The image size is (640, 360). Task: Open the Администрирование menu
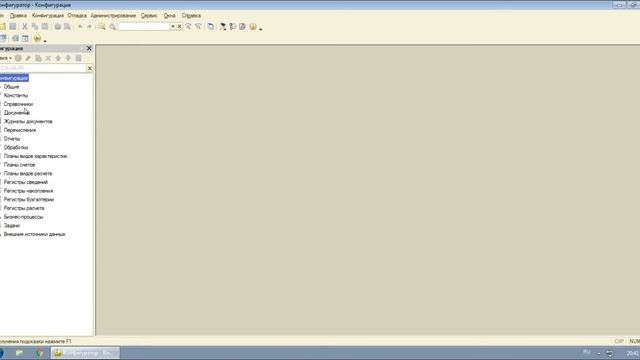113,16
